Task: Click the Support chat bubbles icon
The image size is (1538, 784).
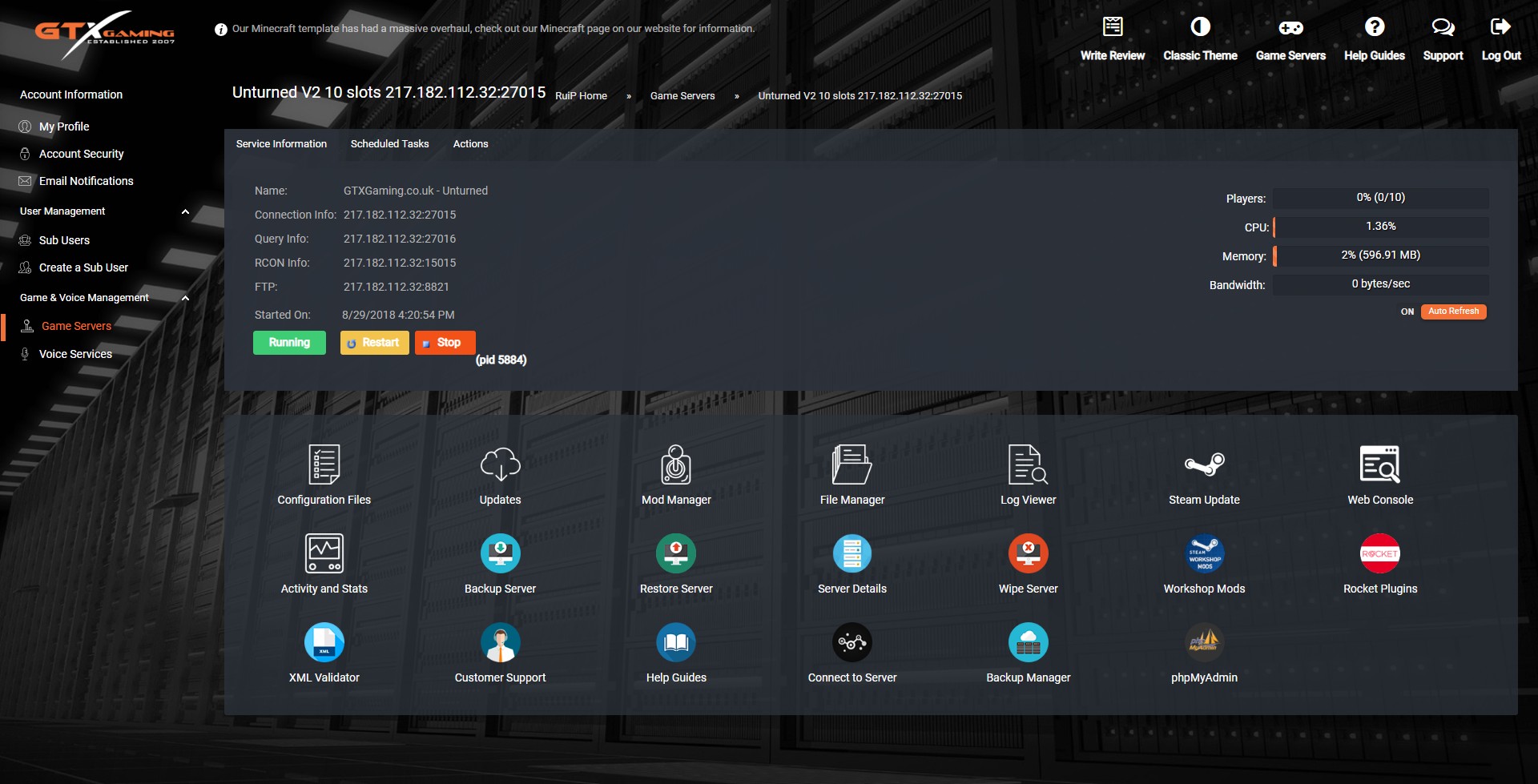Action: click(1443, 27)
